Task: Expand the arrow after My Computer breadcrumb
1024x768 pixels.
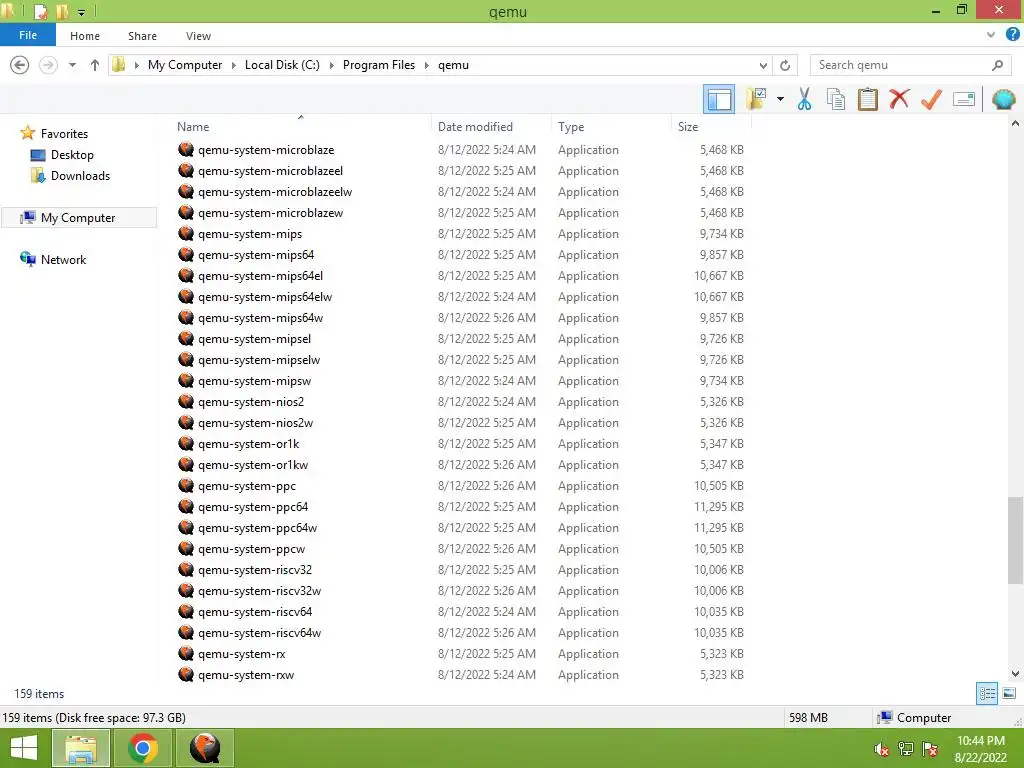Action: [233, 65]
